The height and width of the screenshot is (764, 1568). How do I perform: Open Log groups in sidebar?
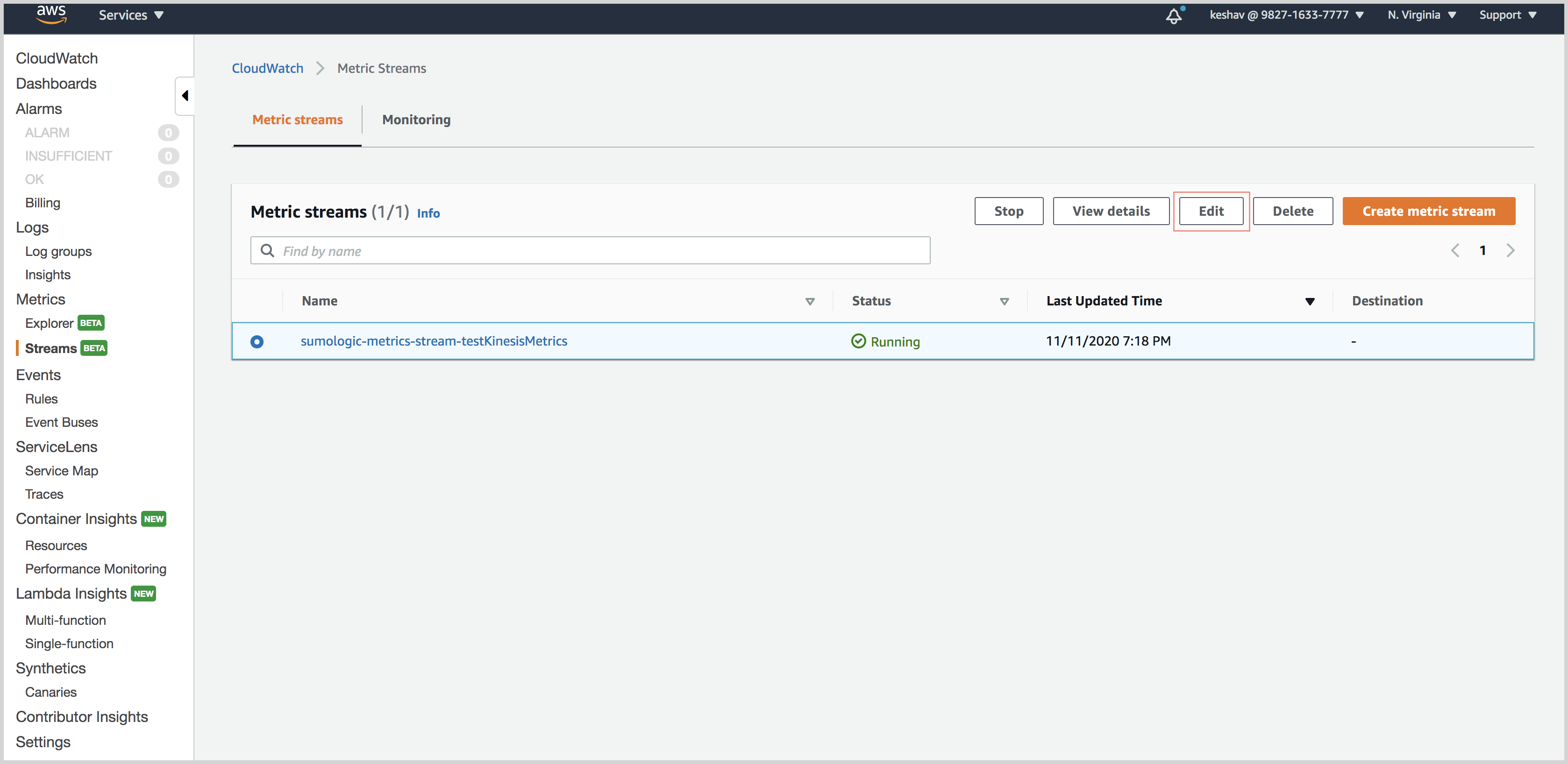(58, 251)
